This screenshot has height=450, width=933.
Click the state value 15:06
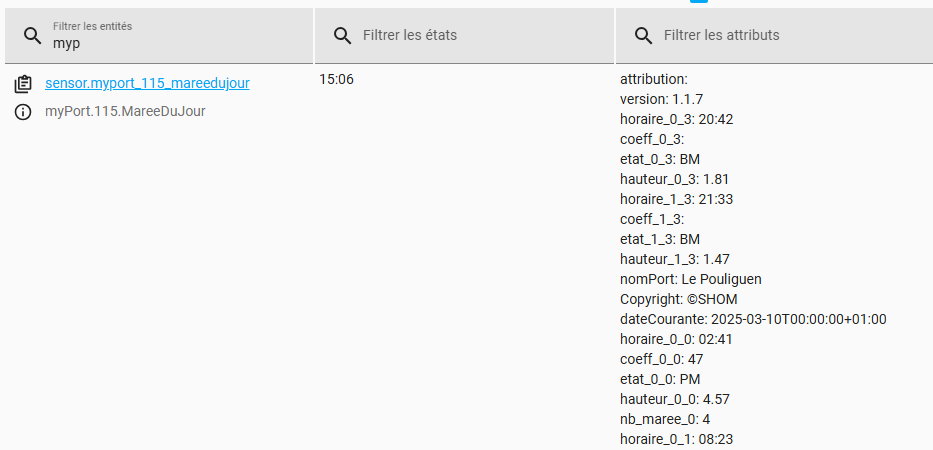click(x=336, y=79)
